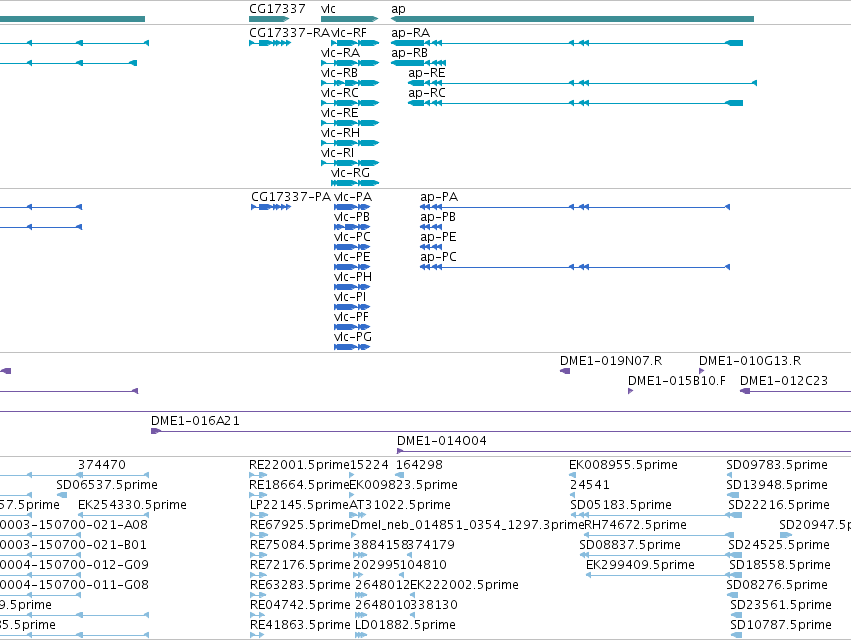Screen dimensions: 851x640
Task: Click the DME1-016A21 clone label
Action: coord(195,421)
